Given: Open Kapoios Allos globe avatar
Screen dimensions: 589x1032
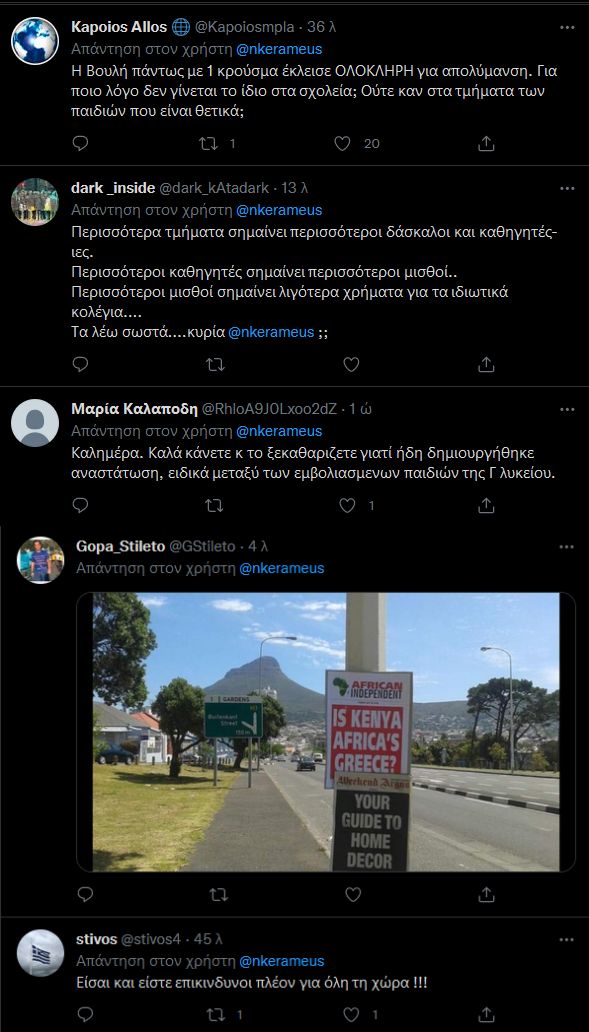Looking at the screenshot, I should [35, 41].
